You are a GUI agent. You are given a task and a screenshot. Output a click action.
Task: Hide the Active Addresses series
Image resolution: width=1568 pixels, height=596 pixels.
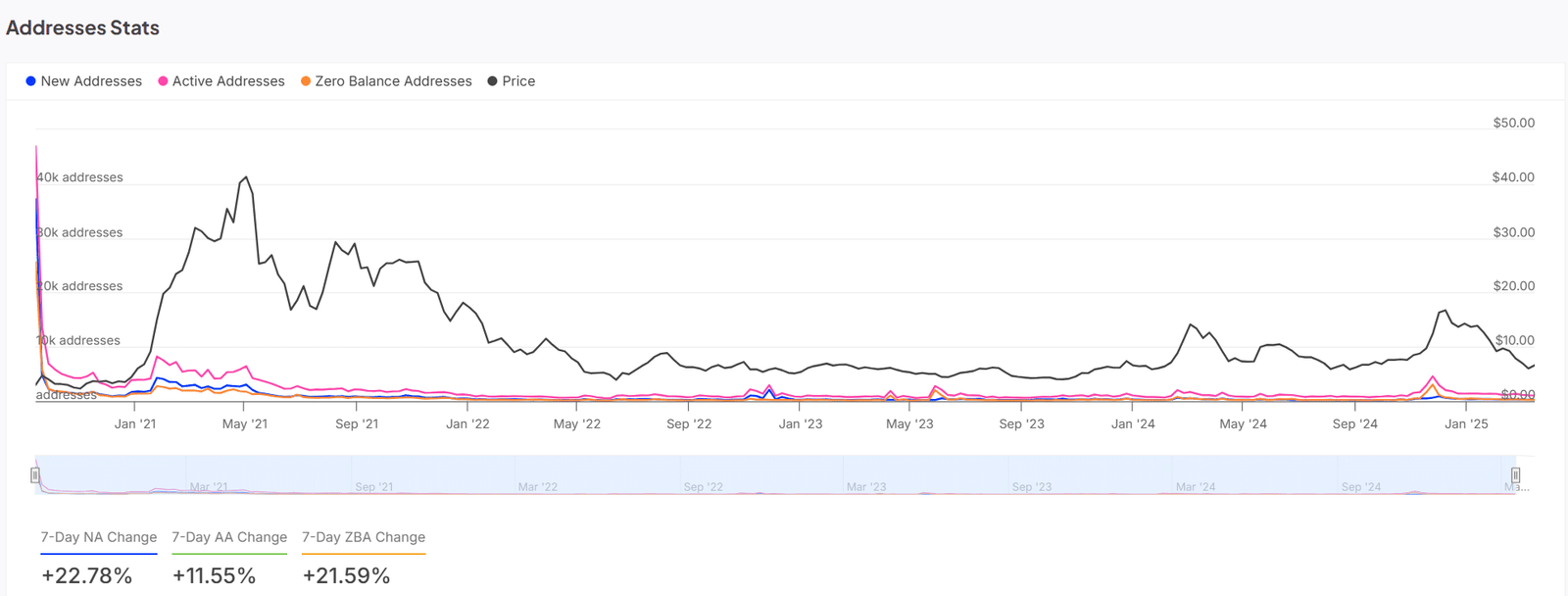pos(221,81)
